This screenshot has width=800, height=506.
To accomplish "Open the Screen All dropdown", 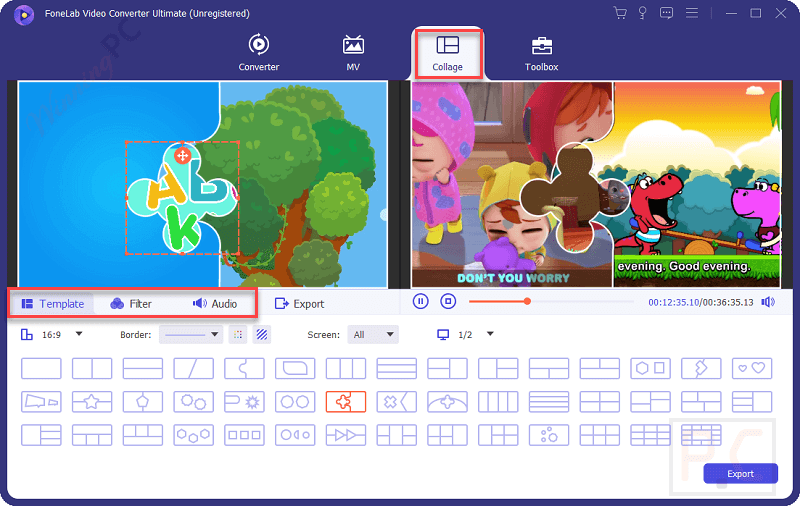I will 373,335.
